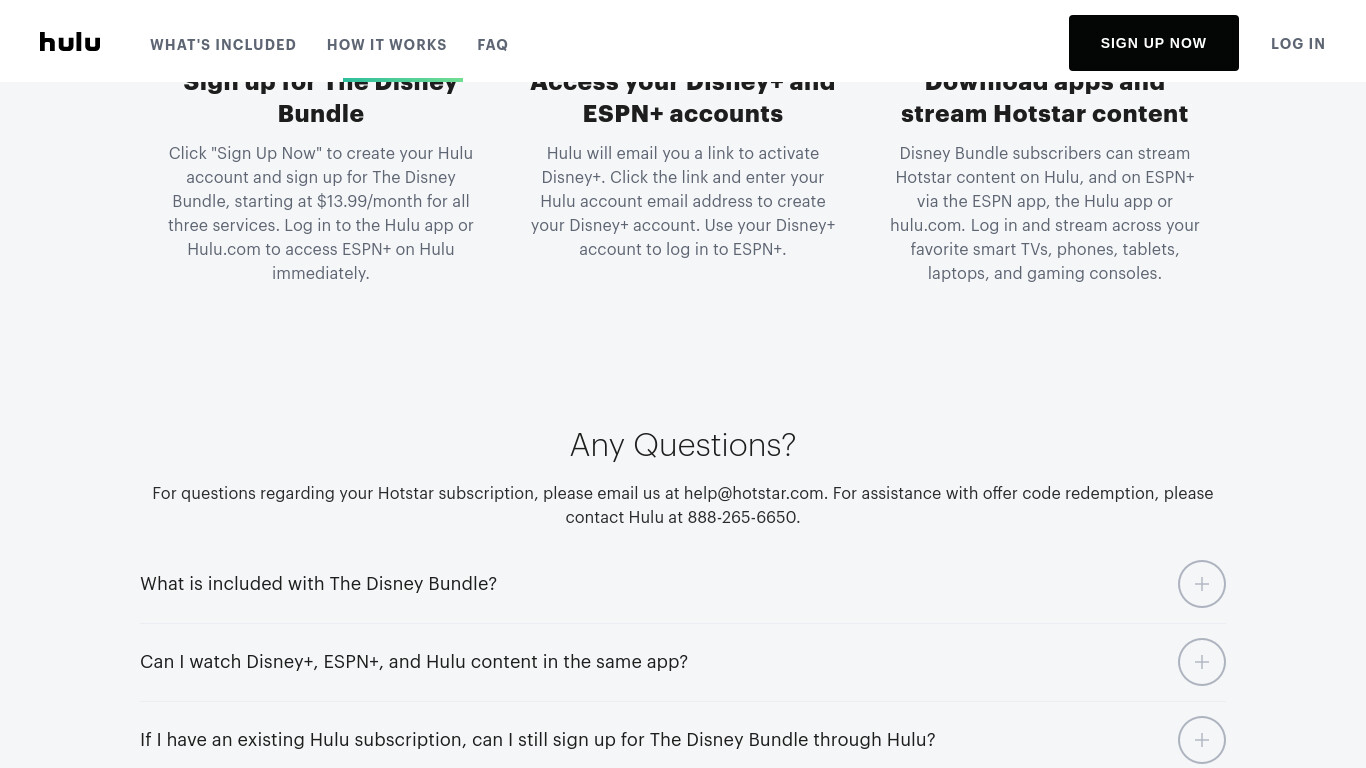Click the question about watching content in the same app
This screenshot has height=768, width=1366.
414,662
